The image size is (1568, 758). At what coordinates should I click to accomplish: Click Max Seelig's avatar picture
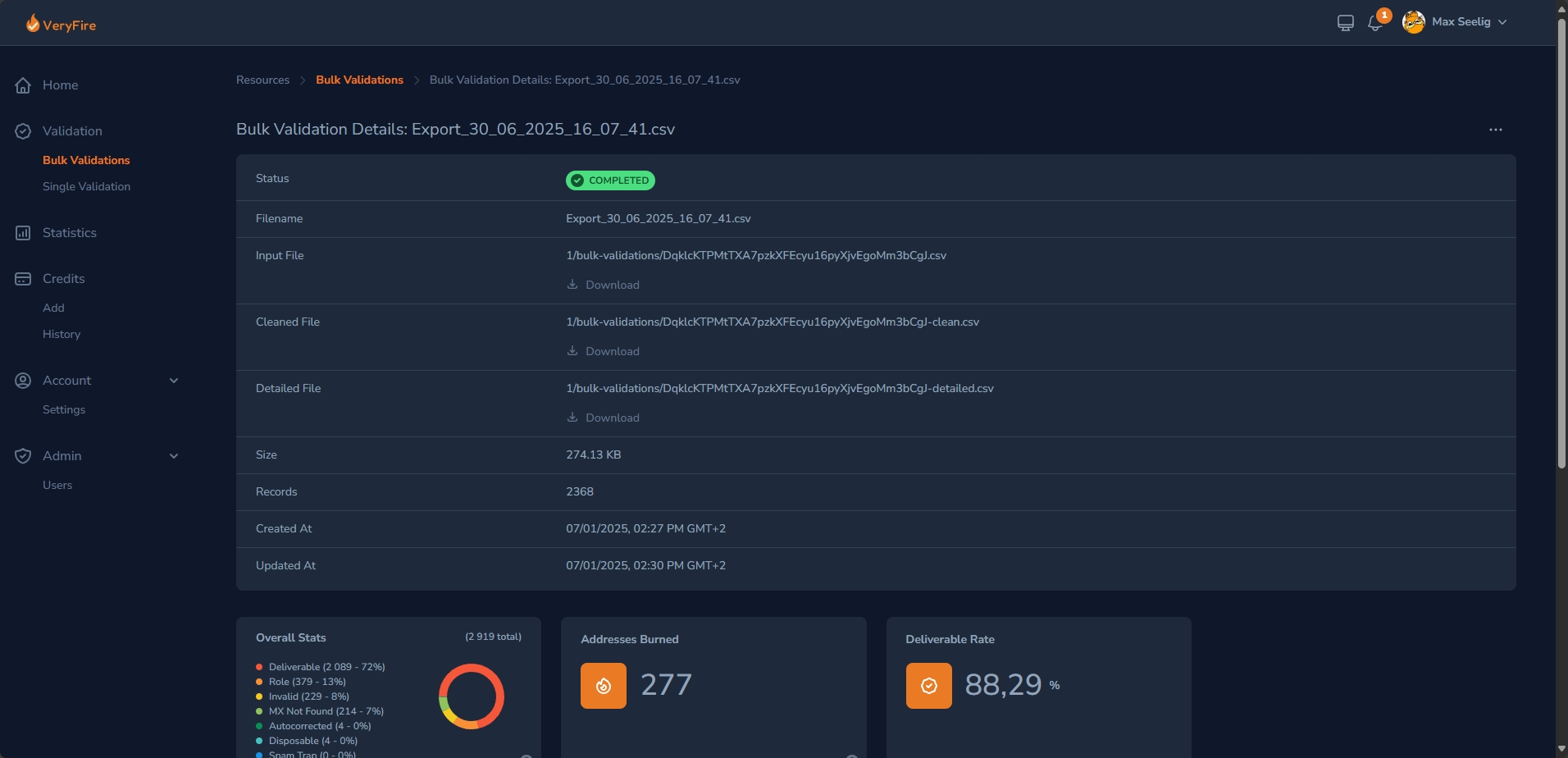[1413, 22]
